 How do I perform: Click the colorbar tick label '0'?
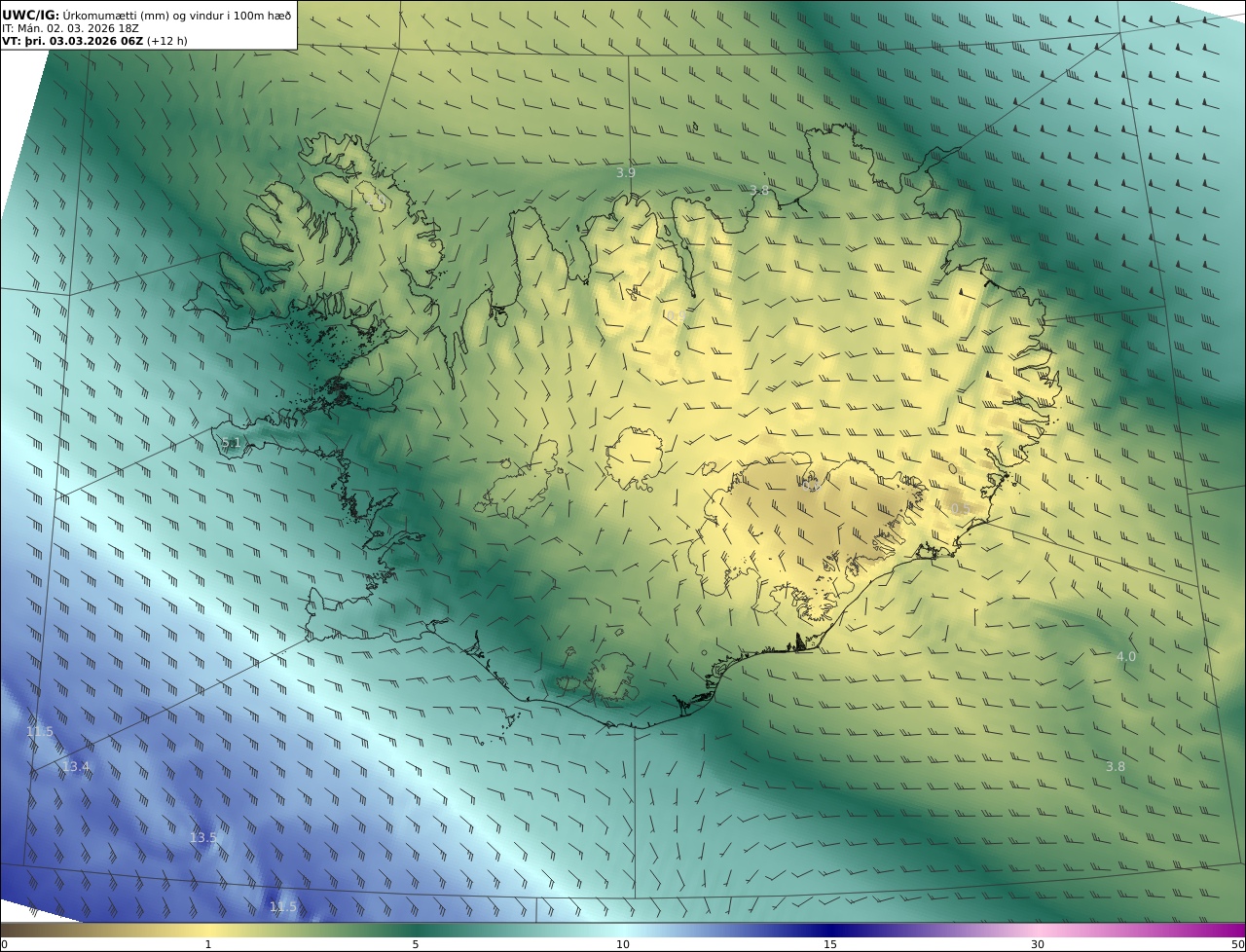click(4, 944)
